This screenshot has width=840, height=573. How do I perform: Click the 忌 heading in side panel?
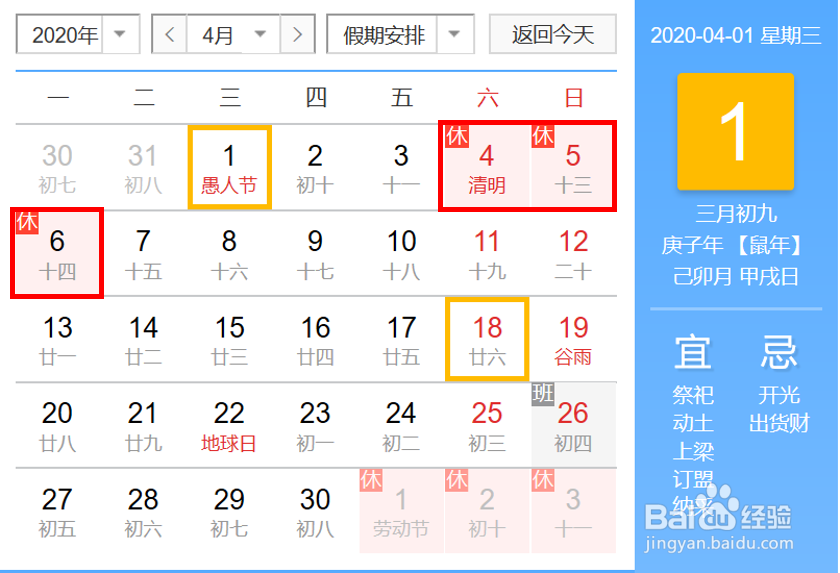point(779,352)
